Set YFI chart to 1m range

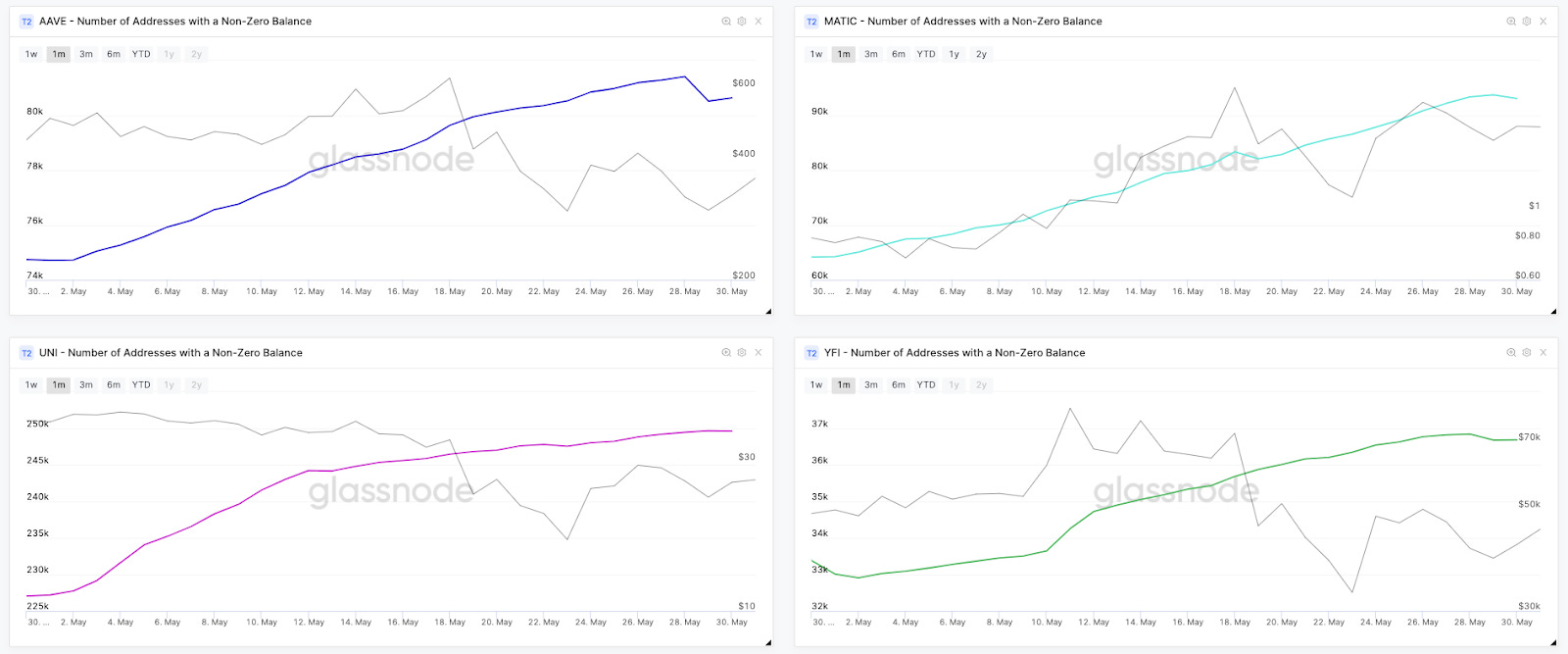[844, 385]
